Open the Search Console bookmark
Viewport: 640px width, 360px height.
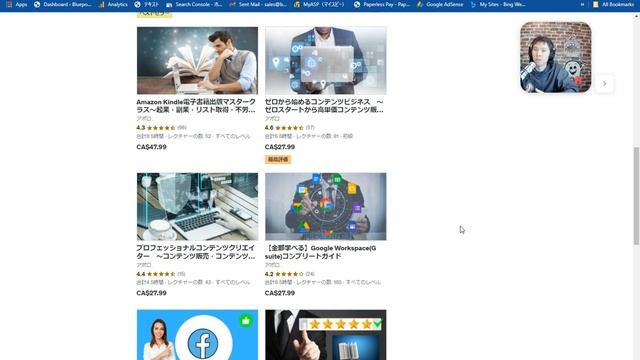pyautogui.click(x=194, y=4)
